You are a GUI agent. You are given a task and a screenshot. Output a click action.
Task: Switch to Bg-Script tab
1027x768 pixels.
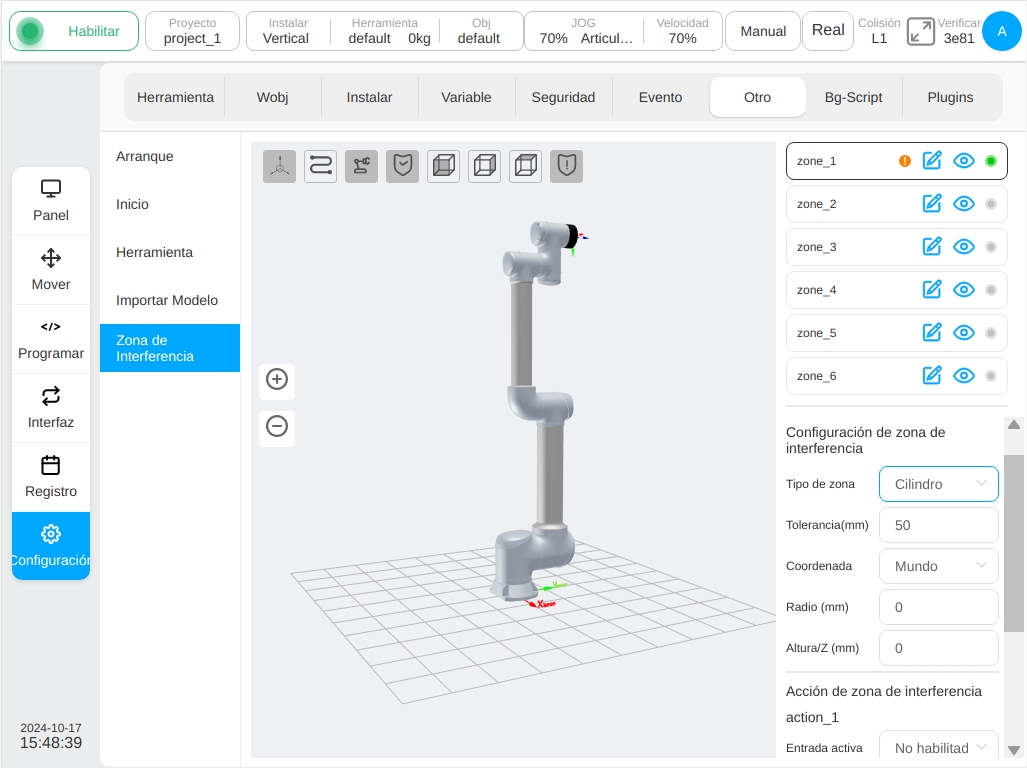[x=853, y=97]
